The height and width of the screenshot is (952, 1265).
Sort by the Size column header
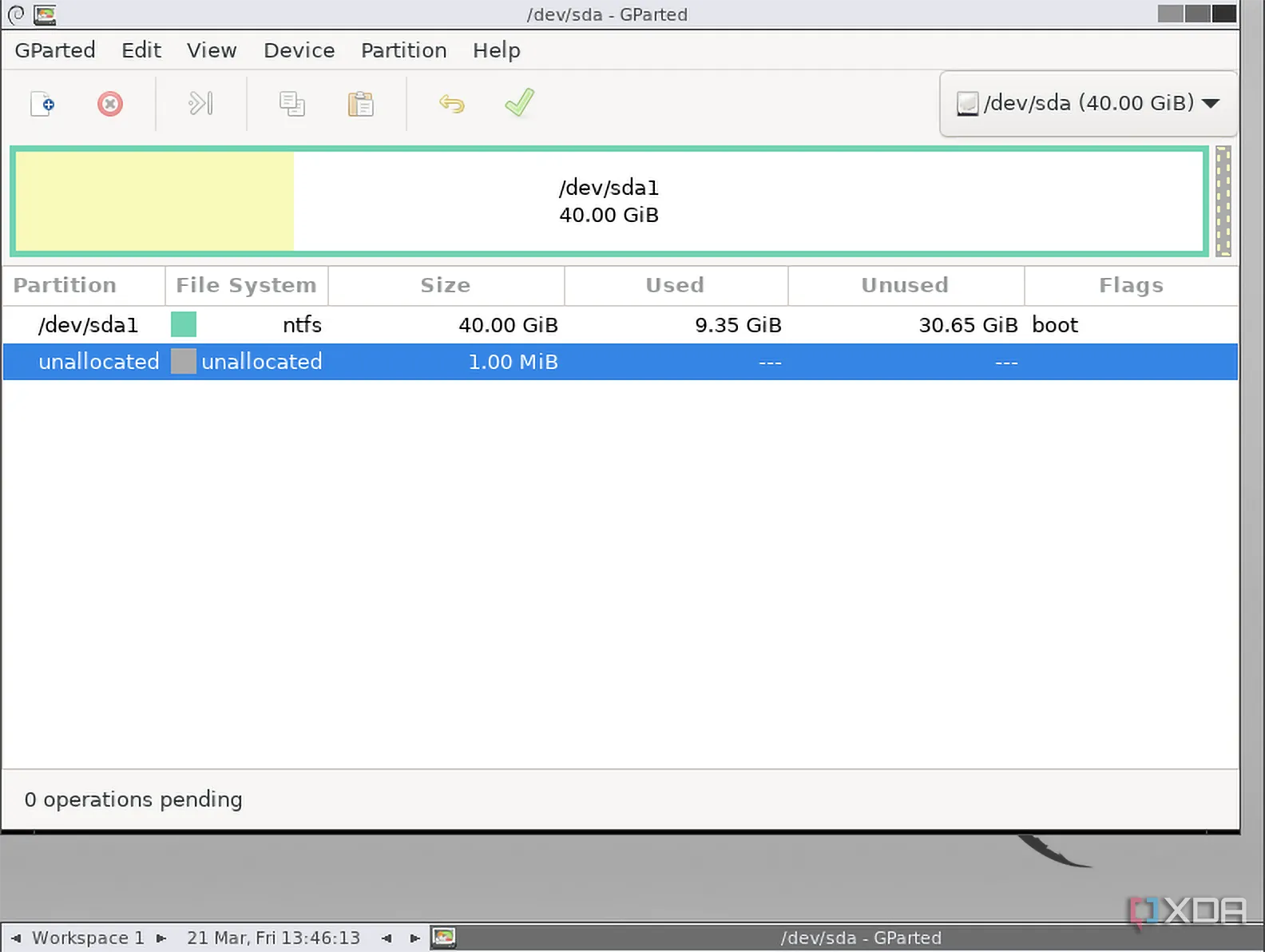point(446,285)
